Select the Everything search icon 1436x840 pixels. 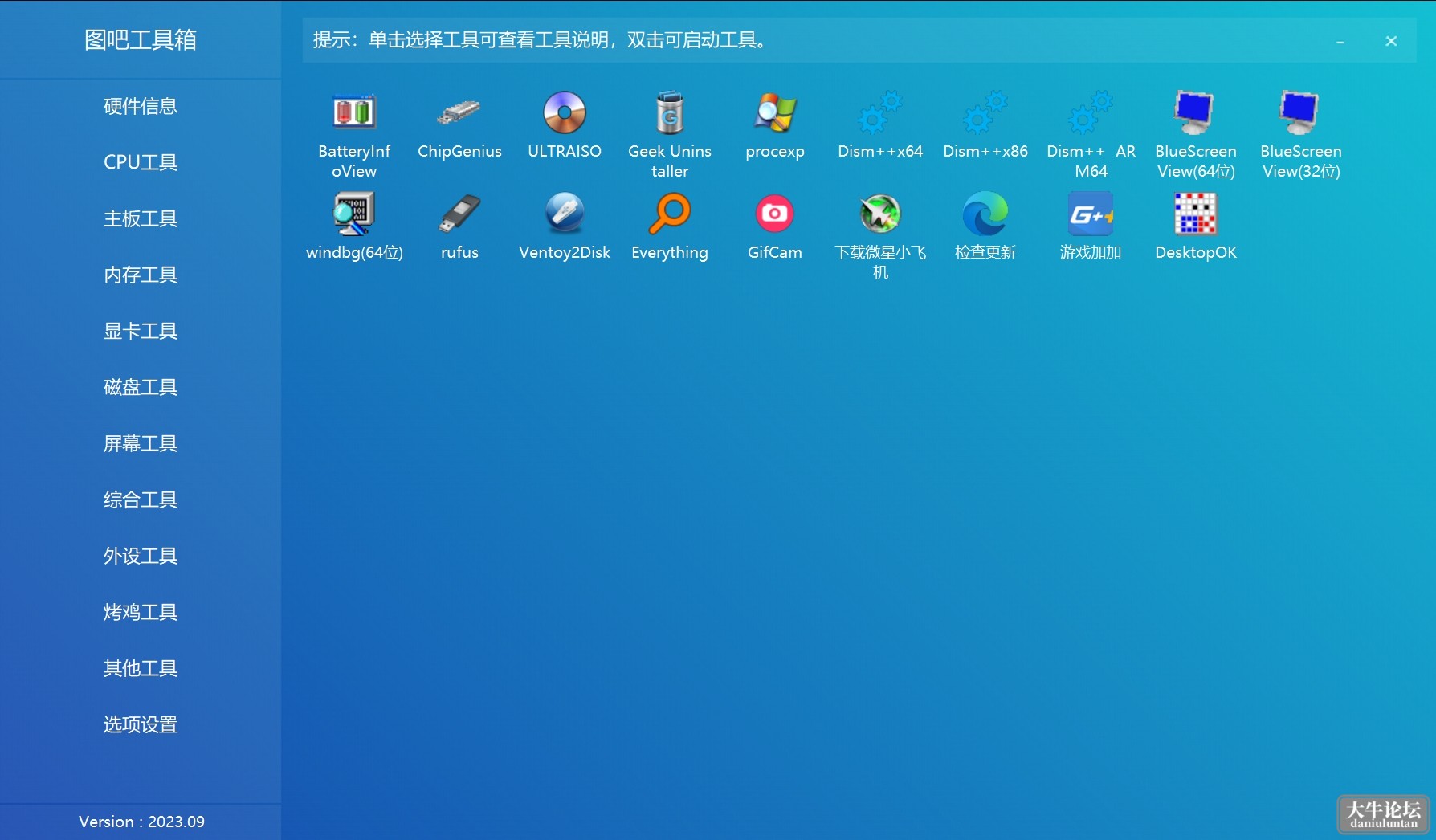[x=670, y=214]
